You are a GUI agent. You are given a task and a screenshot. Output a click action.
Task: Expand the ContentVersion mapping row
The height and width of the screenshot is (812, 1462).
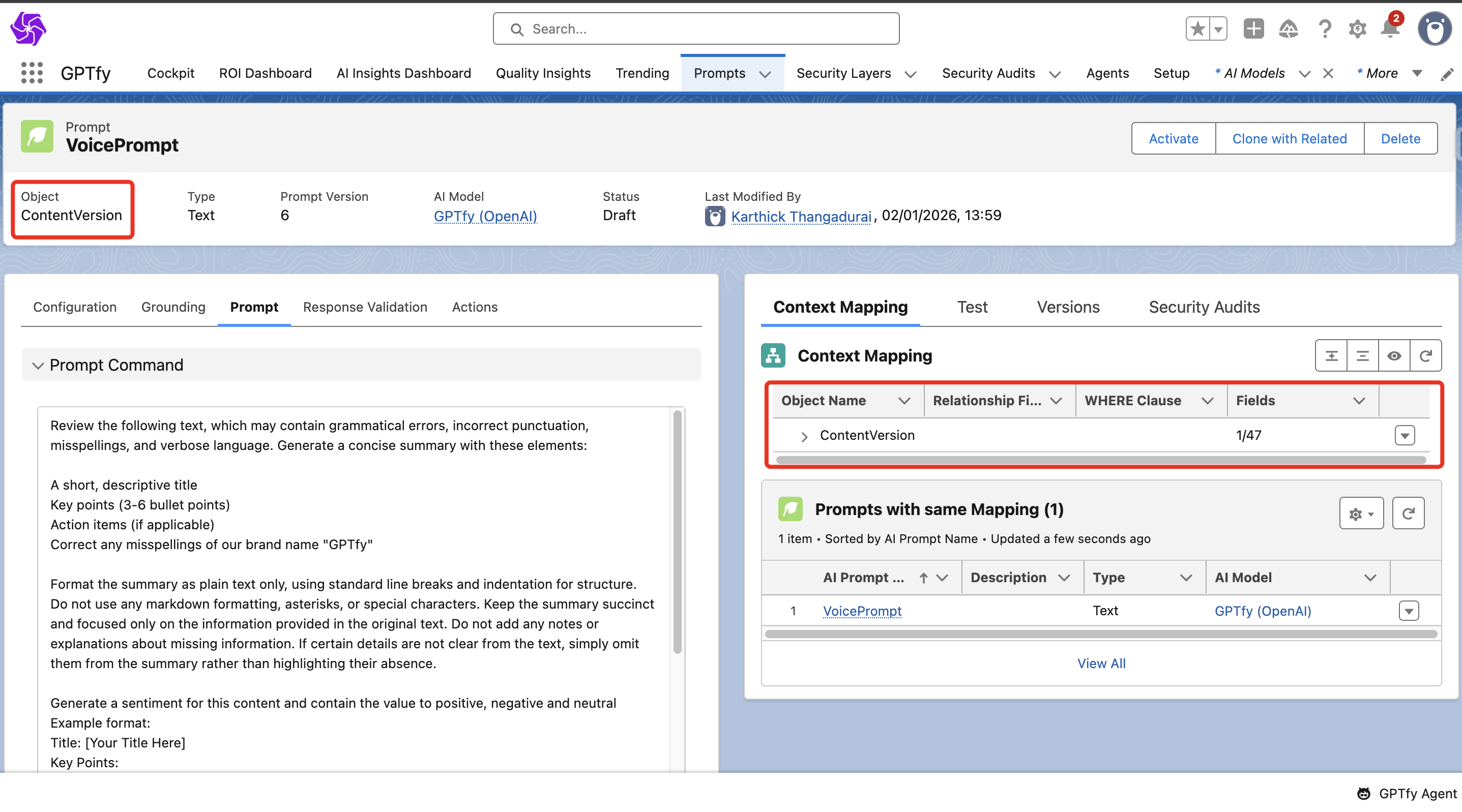pos(804,436)
